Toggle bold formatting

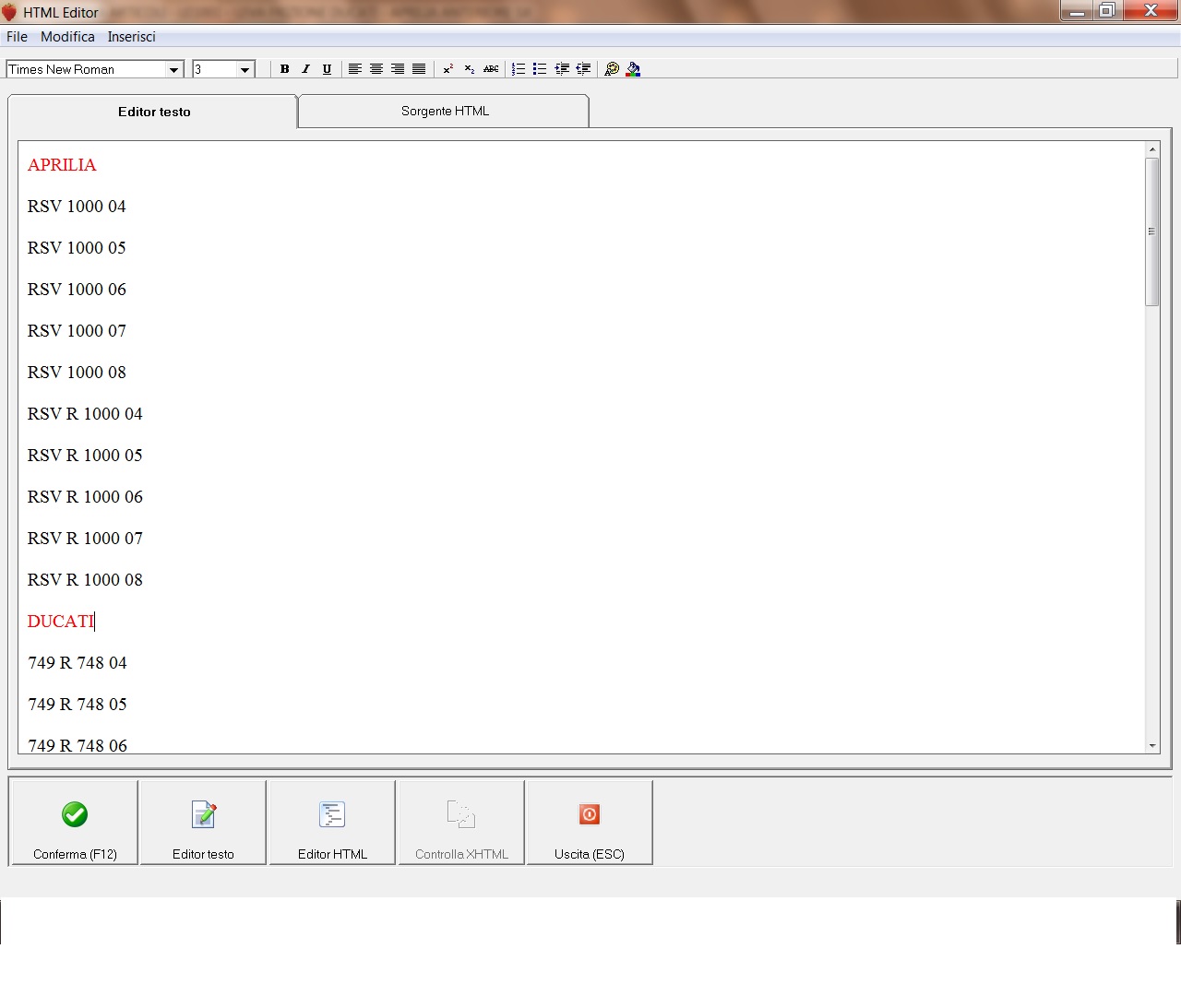284,69
